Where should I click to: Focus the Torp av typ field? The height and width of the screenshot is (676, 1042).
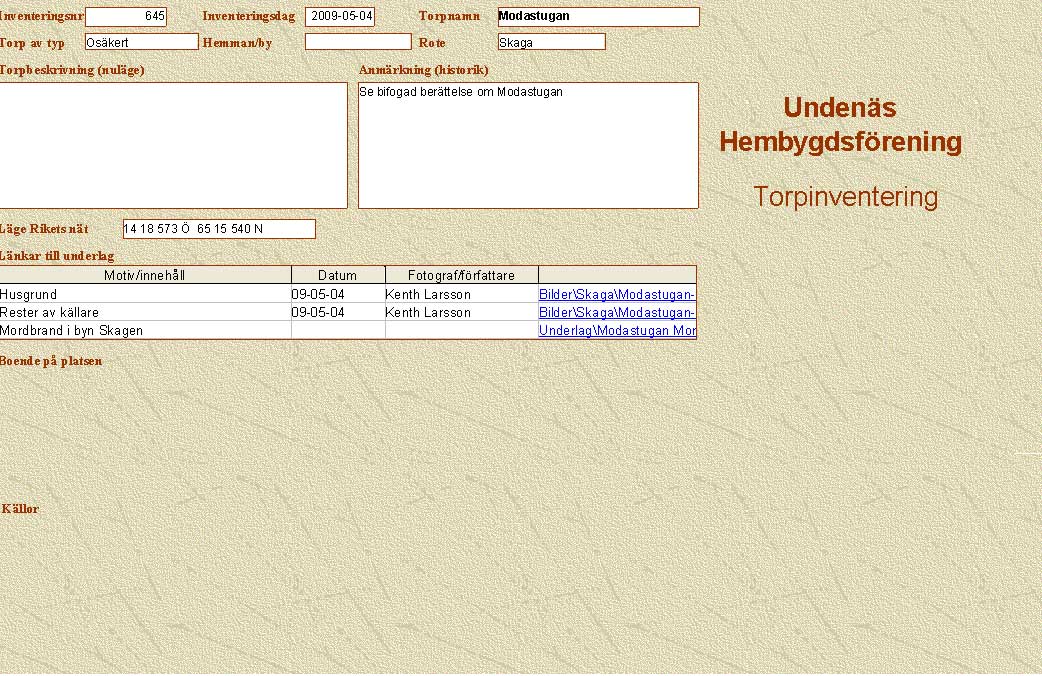tap(141, 42)
